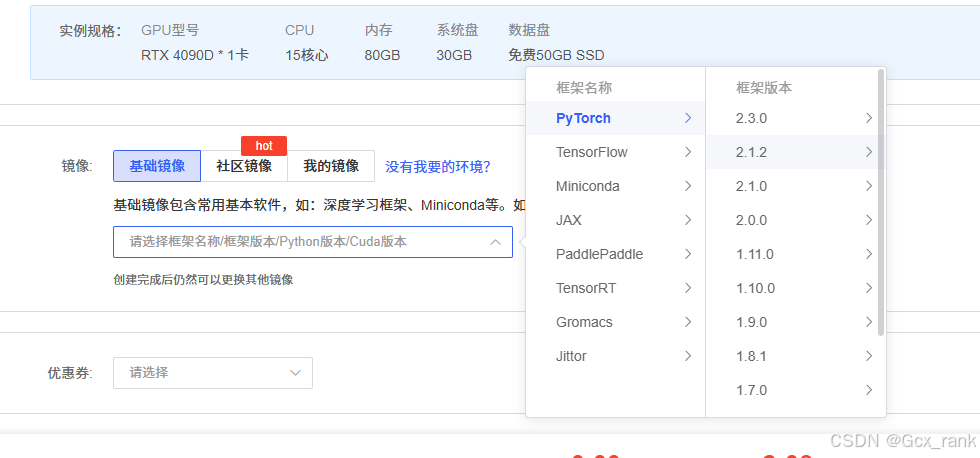Select Jittor in the framework list
This screenshot has height=458, width=980.
click(x=616, y=356)
